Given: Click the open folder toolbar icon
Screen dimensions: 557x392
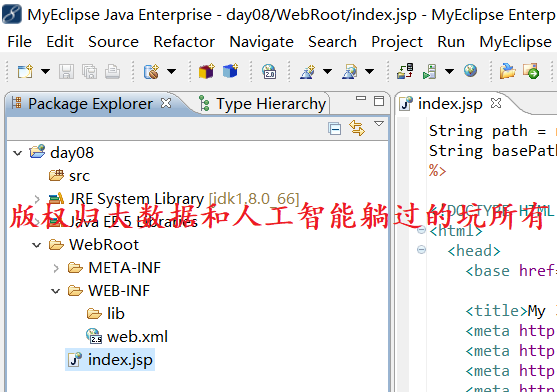Looking at the screenshot, I should click(x=507, y=71).
